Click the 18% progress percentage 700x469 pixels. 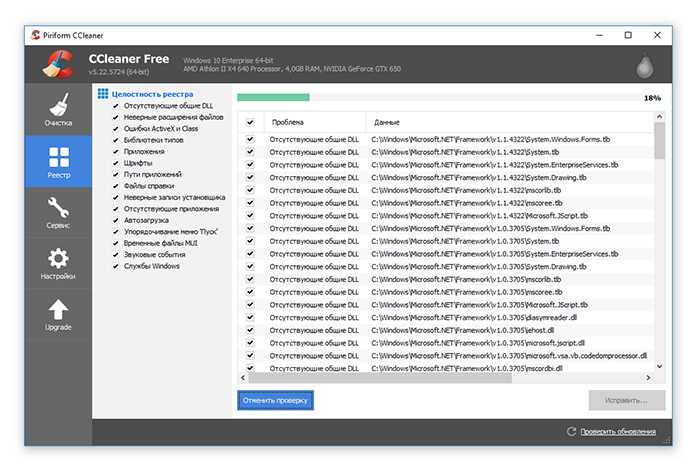tap(652, 98)
